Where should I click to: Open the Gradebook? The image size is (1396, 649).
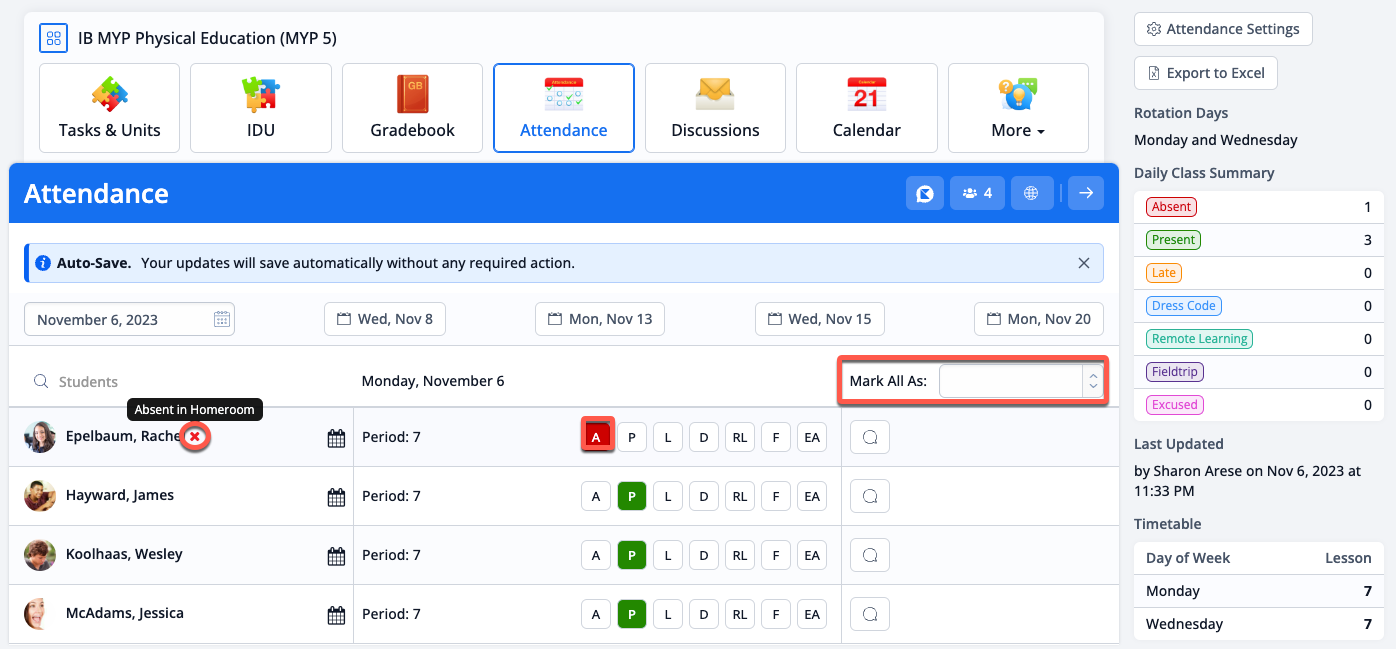click(412, 108)
